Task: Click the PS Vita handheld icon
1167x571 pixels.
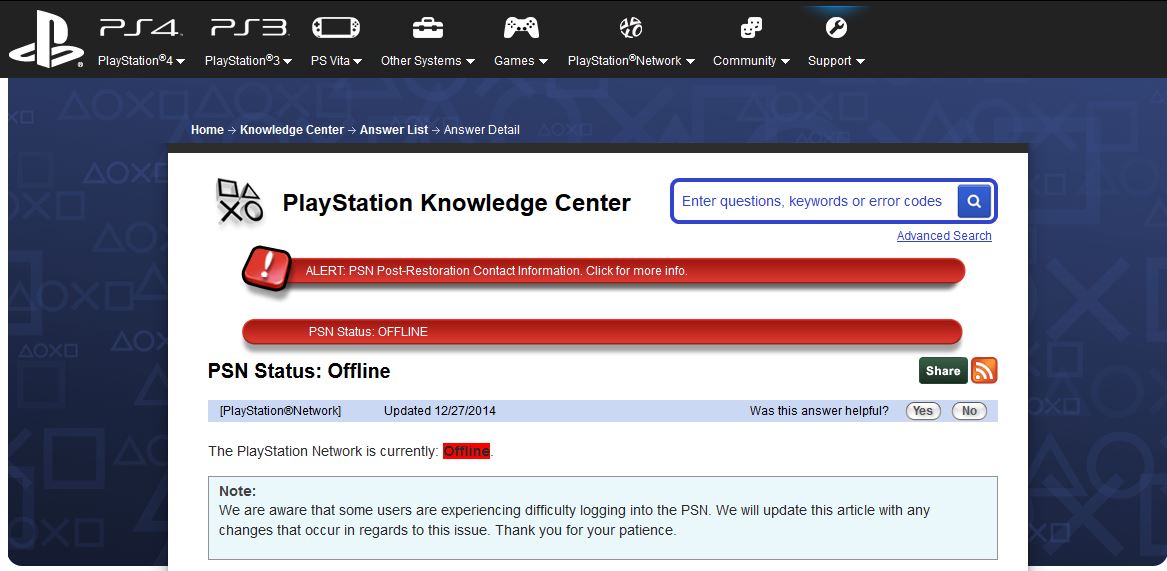Action: [336, 28]
